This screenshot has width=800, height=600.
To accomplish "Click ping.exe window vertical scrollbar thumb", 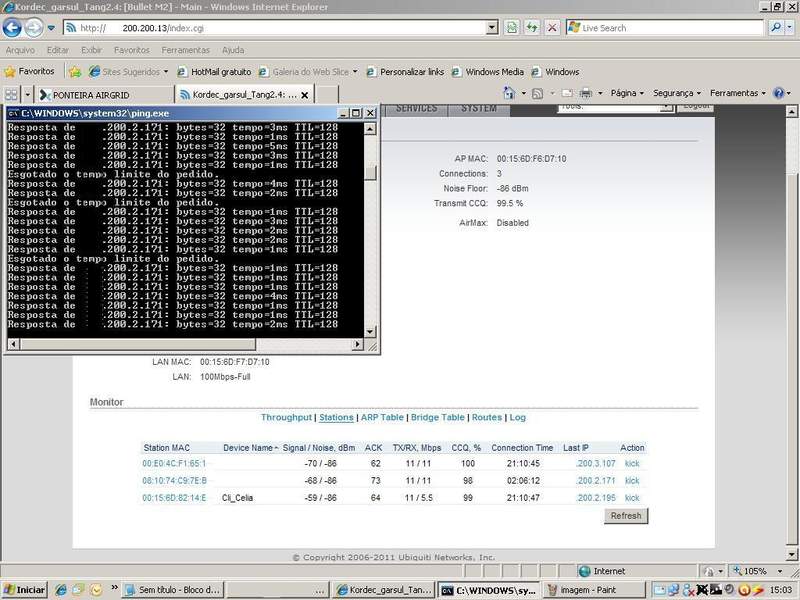I will [371, 173].
